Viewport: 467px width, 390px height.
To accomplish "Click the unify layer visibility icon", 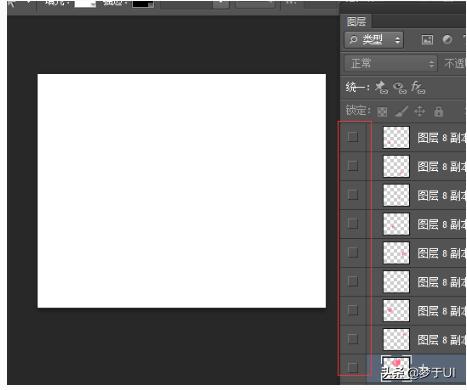I will point(400,88).
